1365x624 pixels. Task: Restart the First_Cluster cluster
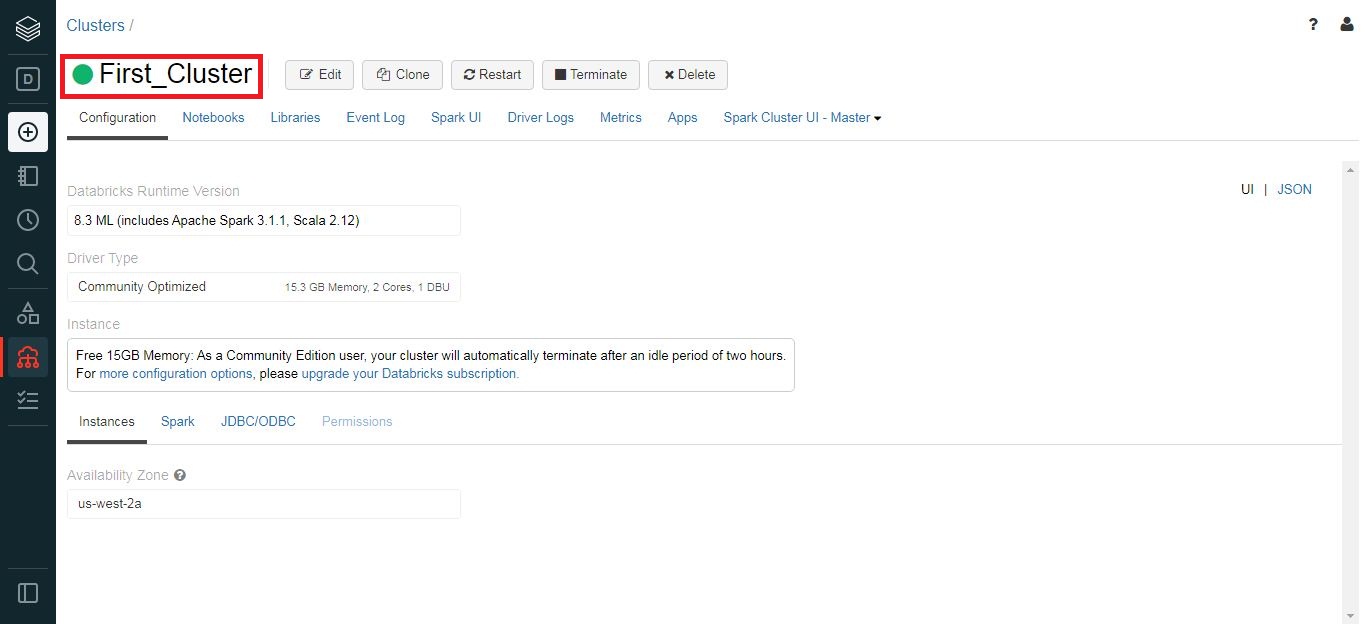coord(492,74)
